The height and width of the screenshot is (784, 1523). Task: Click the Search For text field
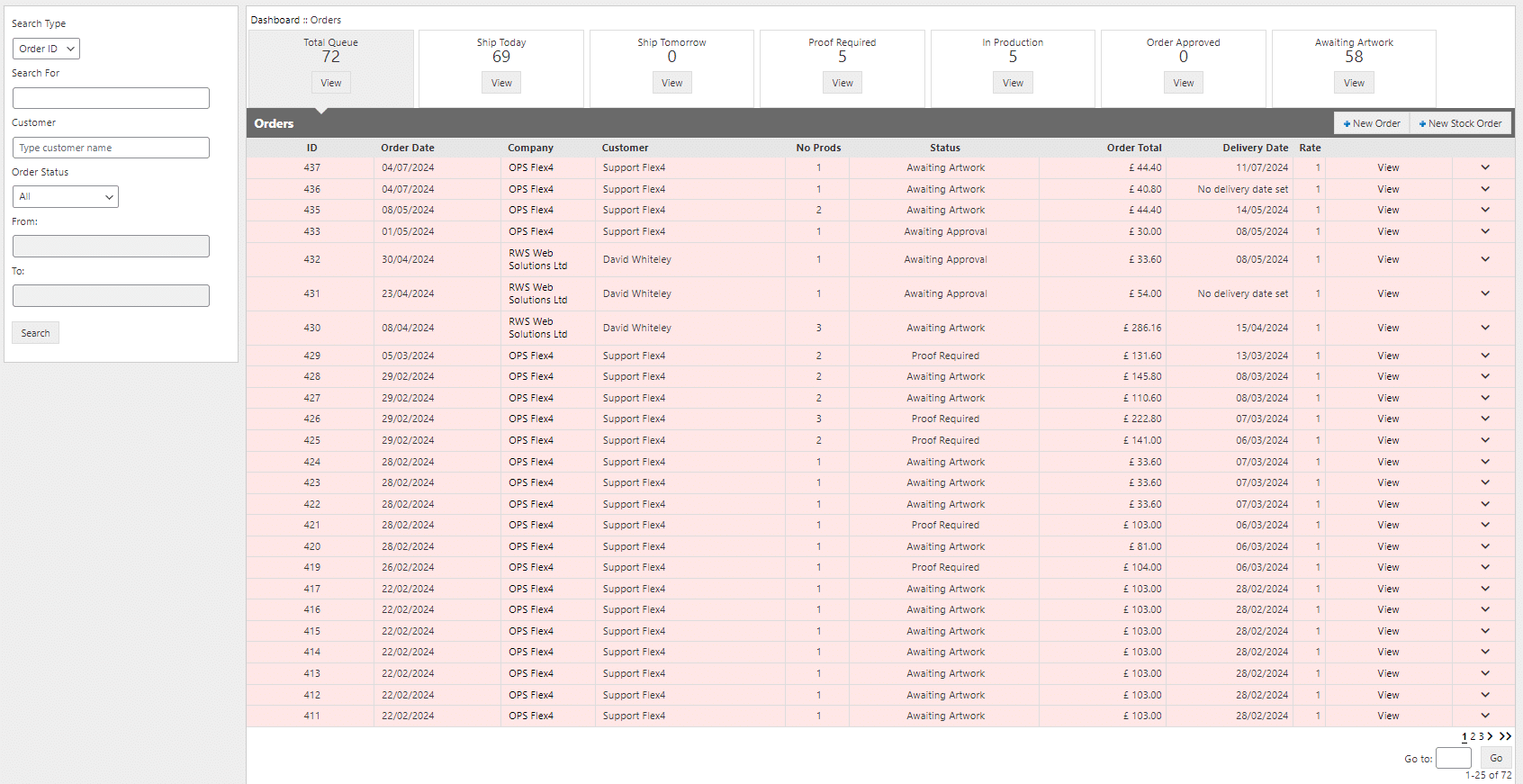coord(111,98)
